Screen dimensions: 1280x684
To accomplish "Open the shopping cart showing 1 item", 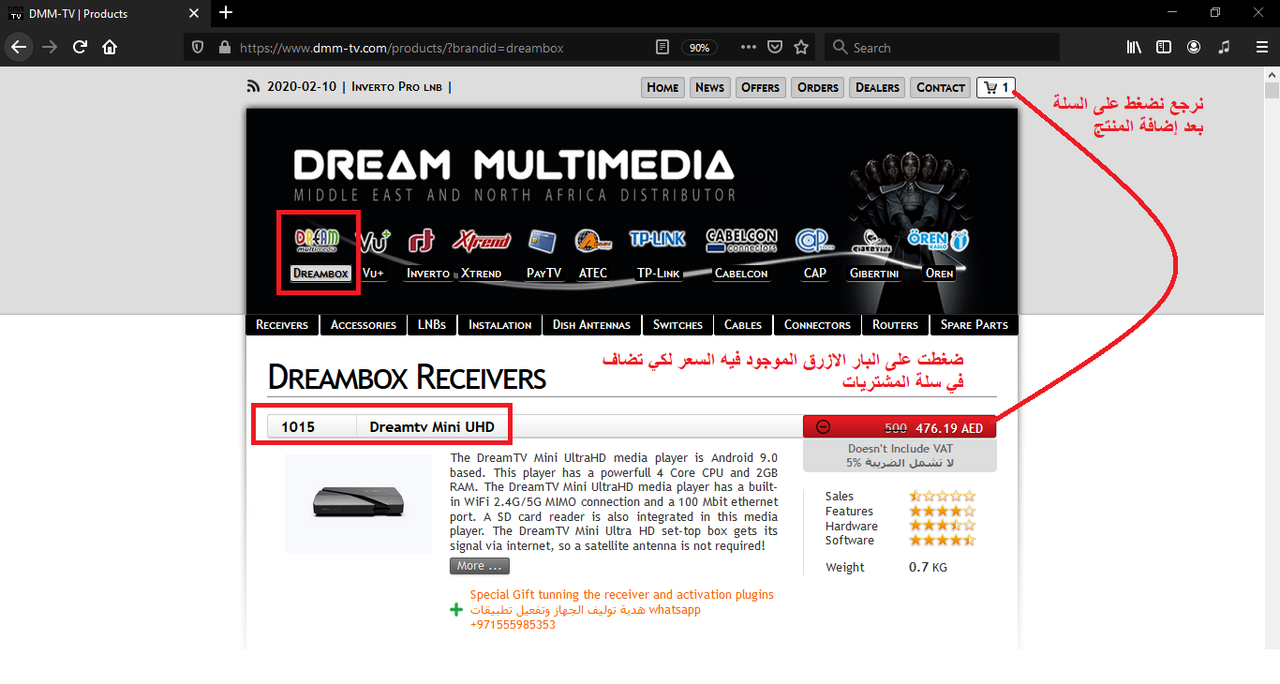I will pos(996,88).
